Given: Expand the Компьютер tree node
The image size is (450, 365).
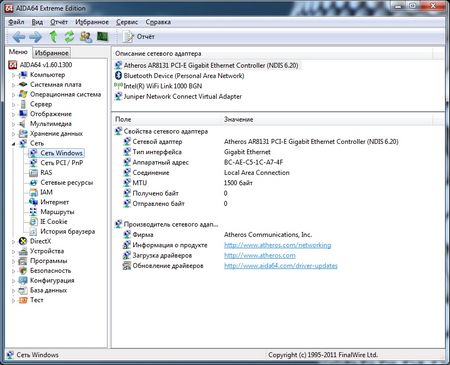Looking at the screenshot, I should tap(13, 75).
